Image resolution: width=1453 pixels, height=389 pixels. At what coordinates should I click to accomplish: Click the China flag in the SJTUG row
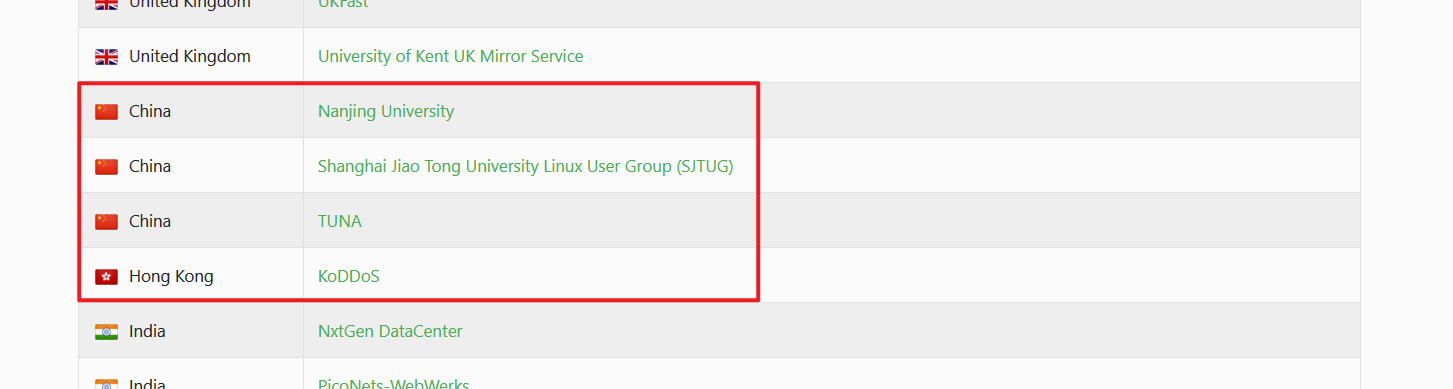point(106,167)
